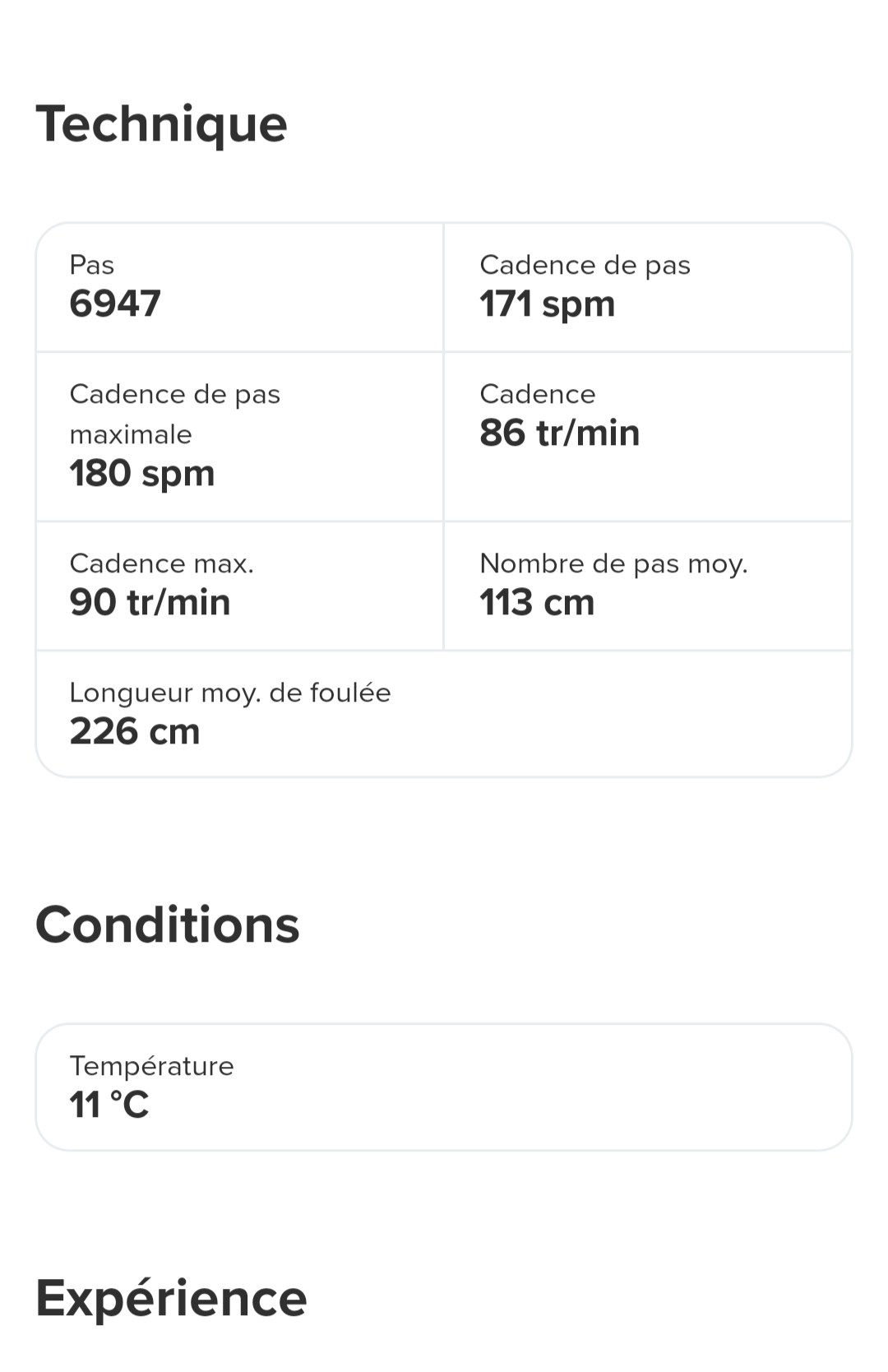888x1372 pixels.
Task: Click the 11 °C temperature value
Action: coord(109,1105)
